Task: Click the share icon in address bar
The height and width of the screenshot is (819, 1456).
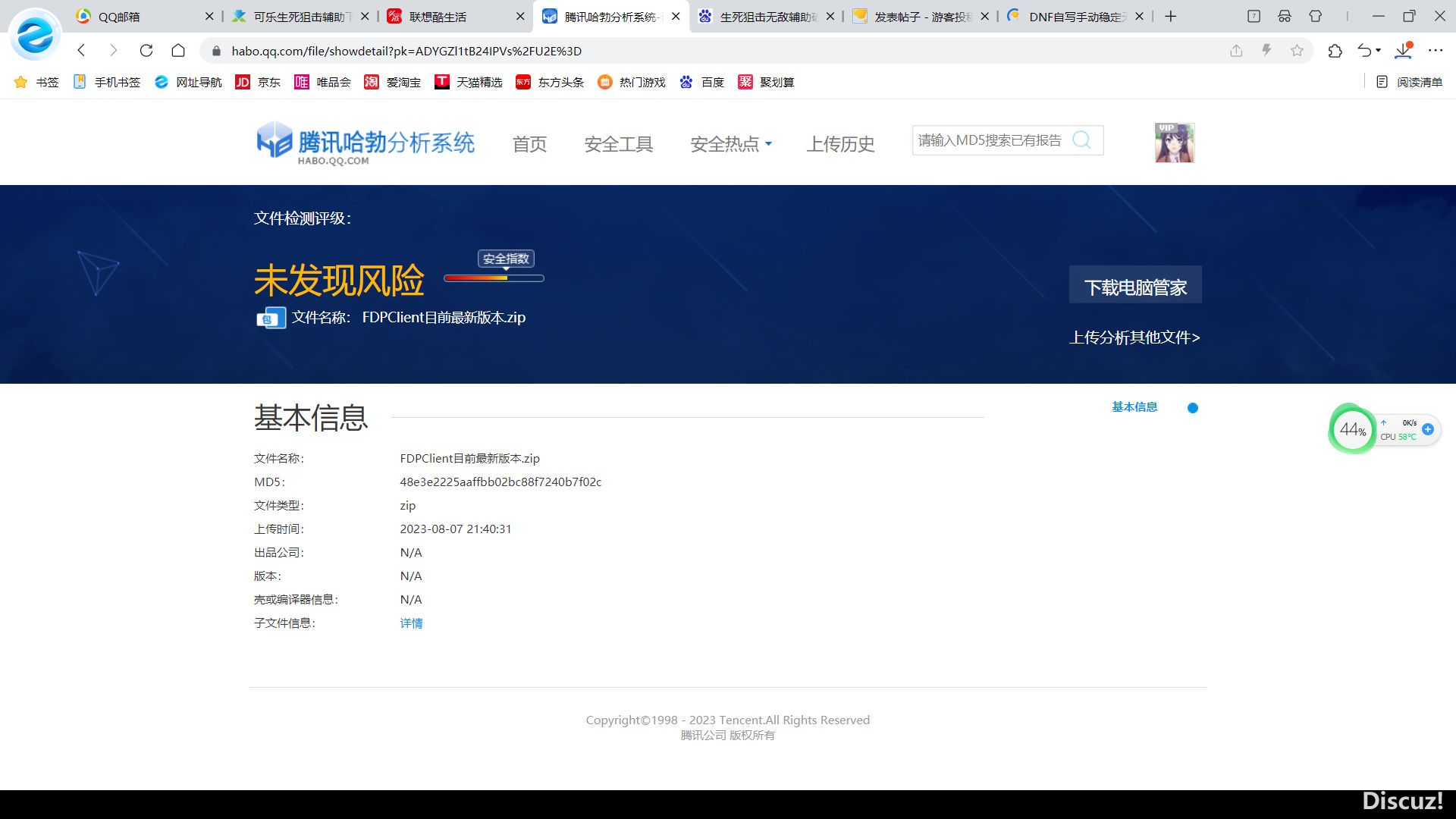Action: coord(1236,51)
